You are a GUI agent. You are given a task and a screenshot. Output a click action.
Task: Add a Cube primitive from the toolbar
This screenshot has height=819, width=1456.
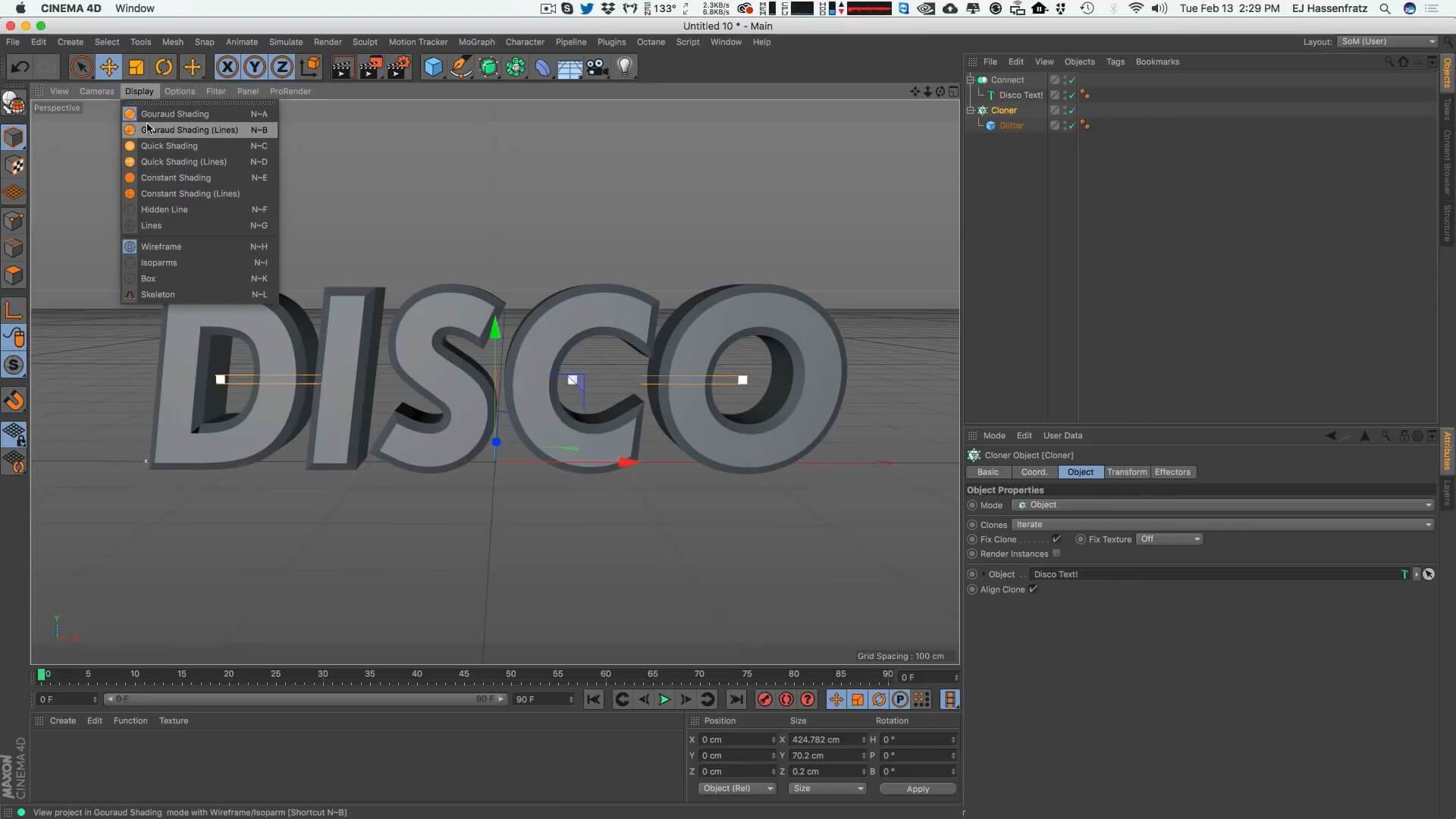point(433,67)
